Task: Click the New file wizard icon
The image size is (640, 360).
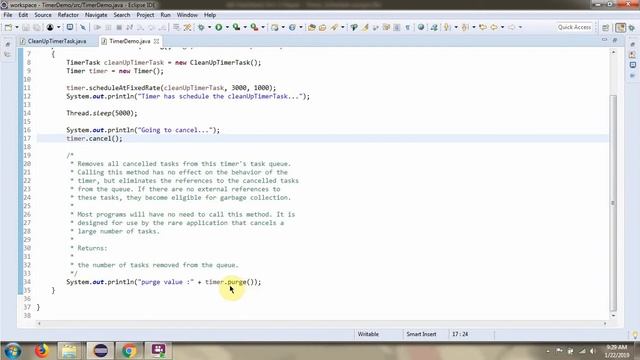Action: 8,27
